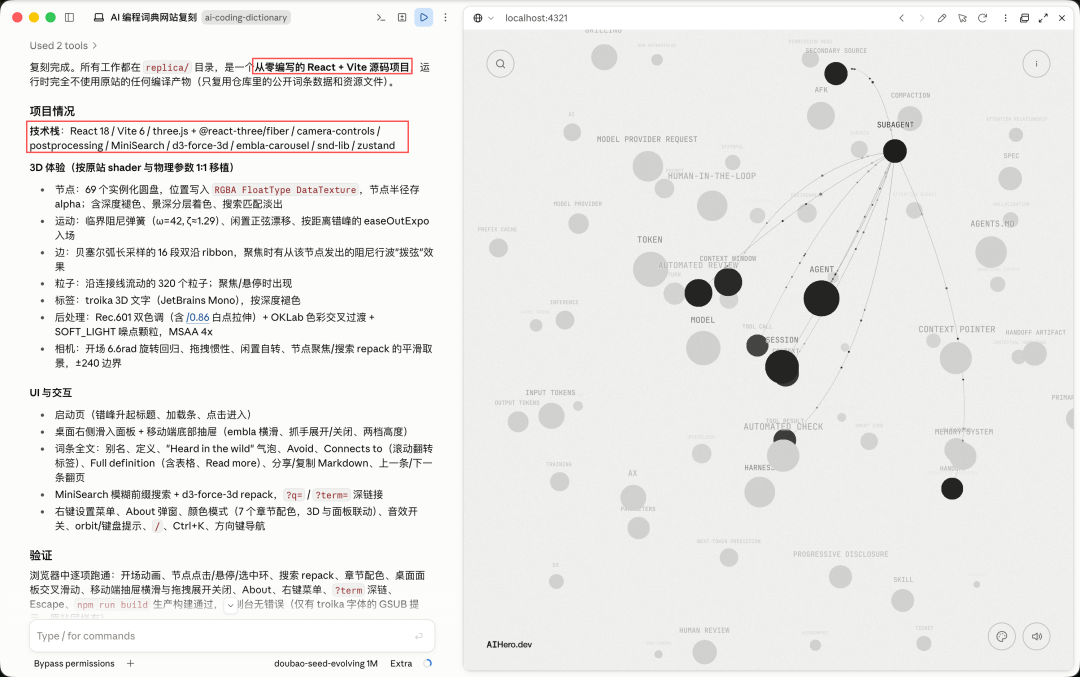This screenshot has height=677, width=1080.
Task: Expand the preview to fullscreen
Action: coord(1043,18)
